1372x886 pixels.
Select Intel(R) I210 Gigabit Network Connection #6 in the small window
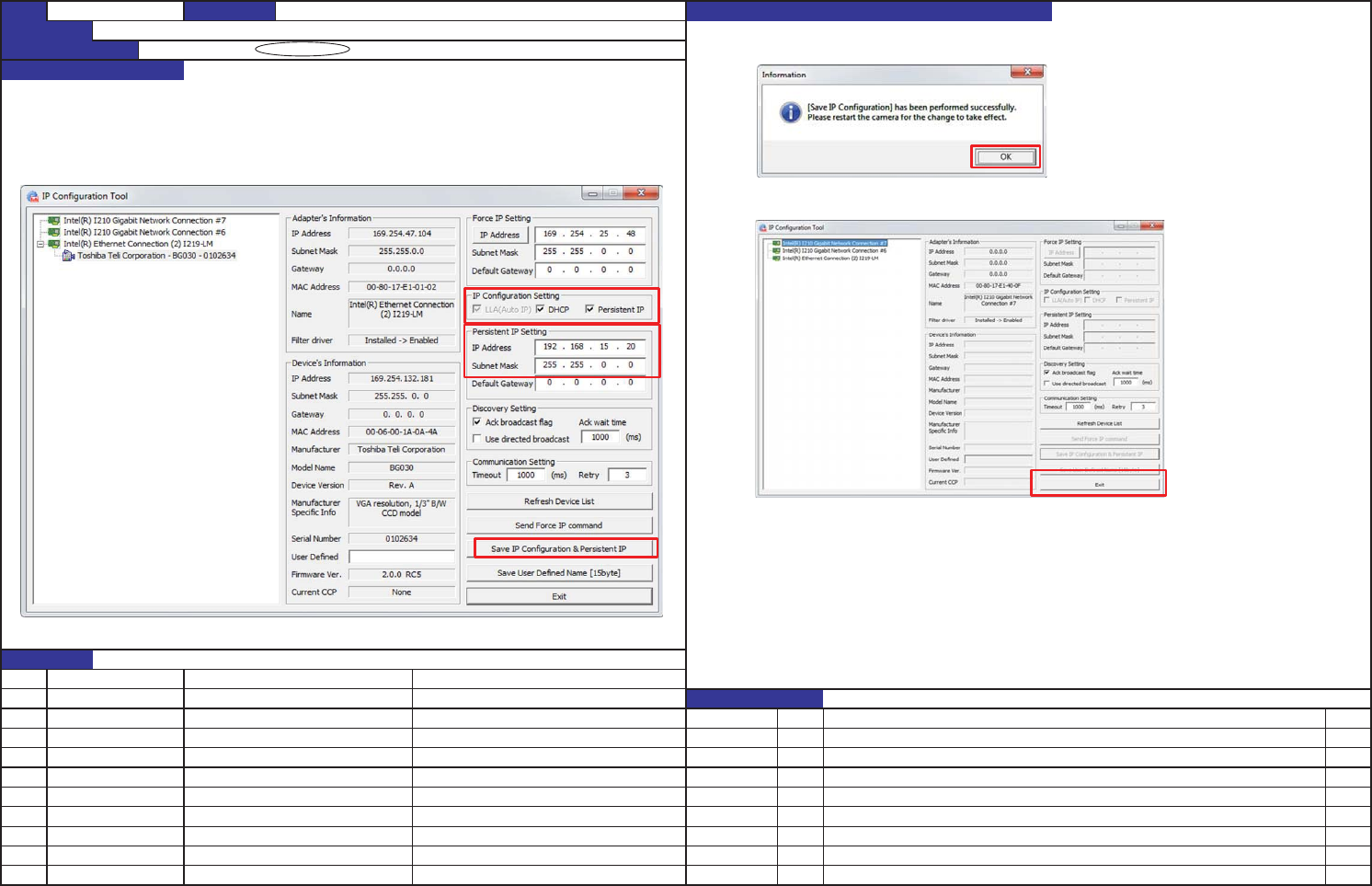tap(835, 250)
